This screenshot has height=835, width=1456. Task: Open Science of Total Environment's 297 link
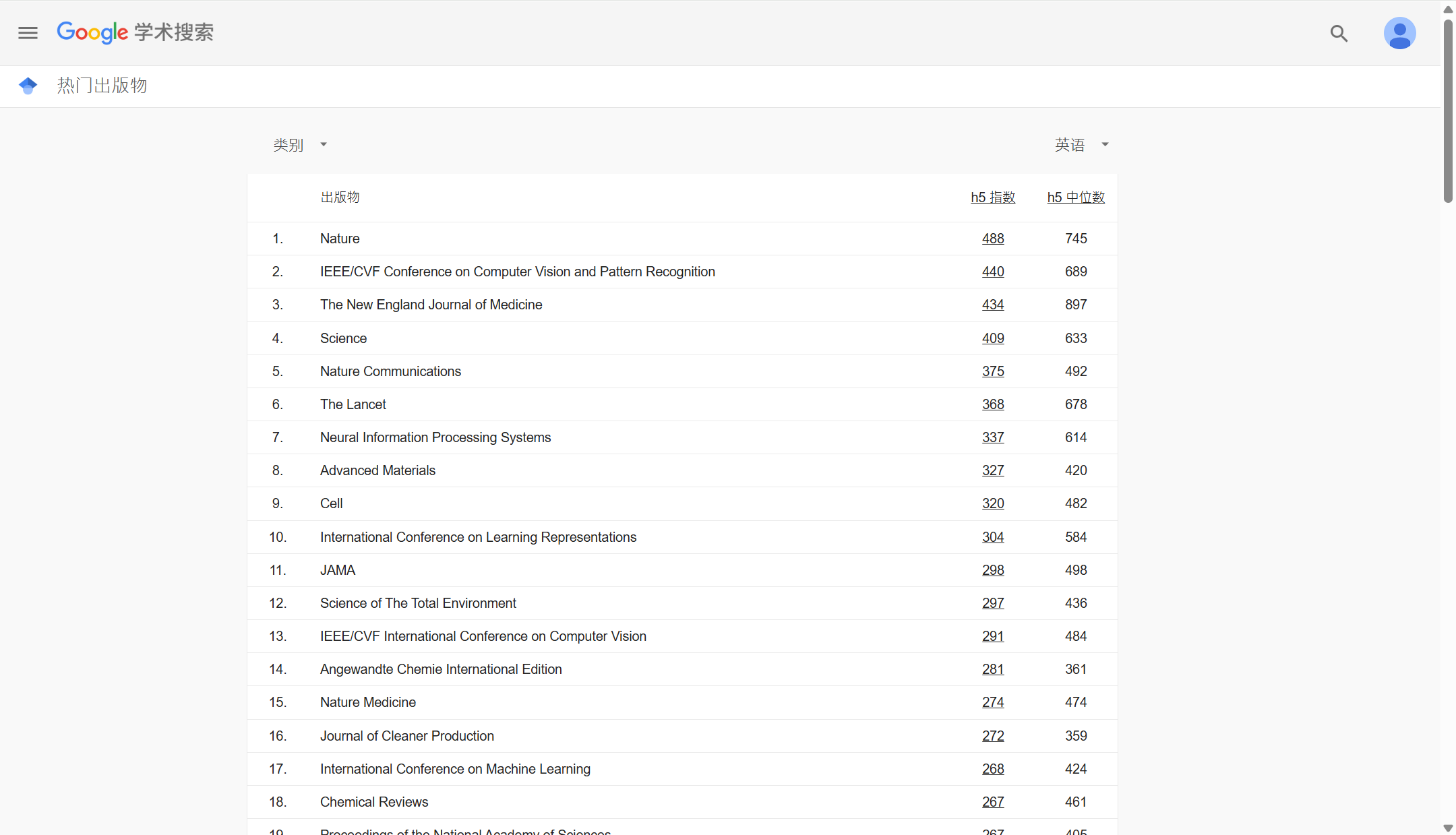click(993, 603)
